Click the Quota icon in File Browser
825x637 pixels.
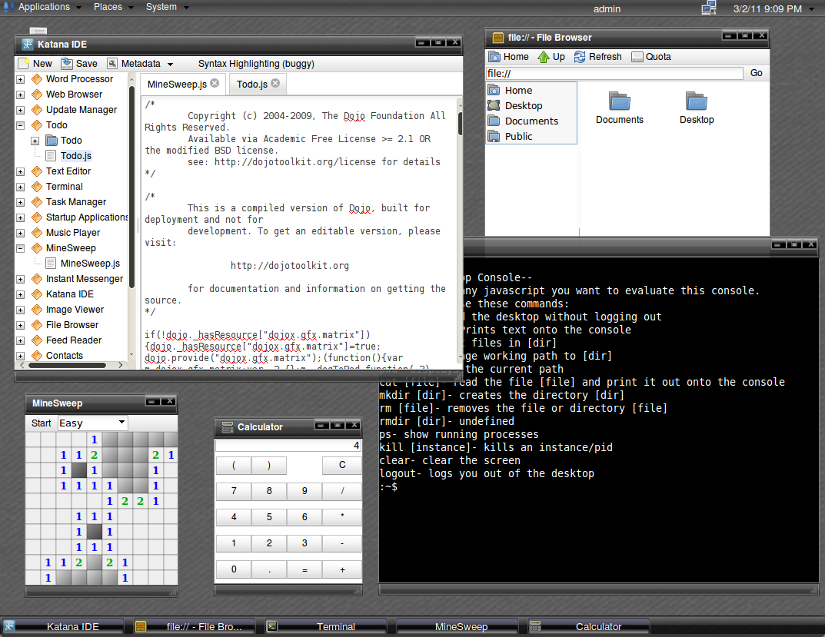click(x=637, y=57)
